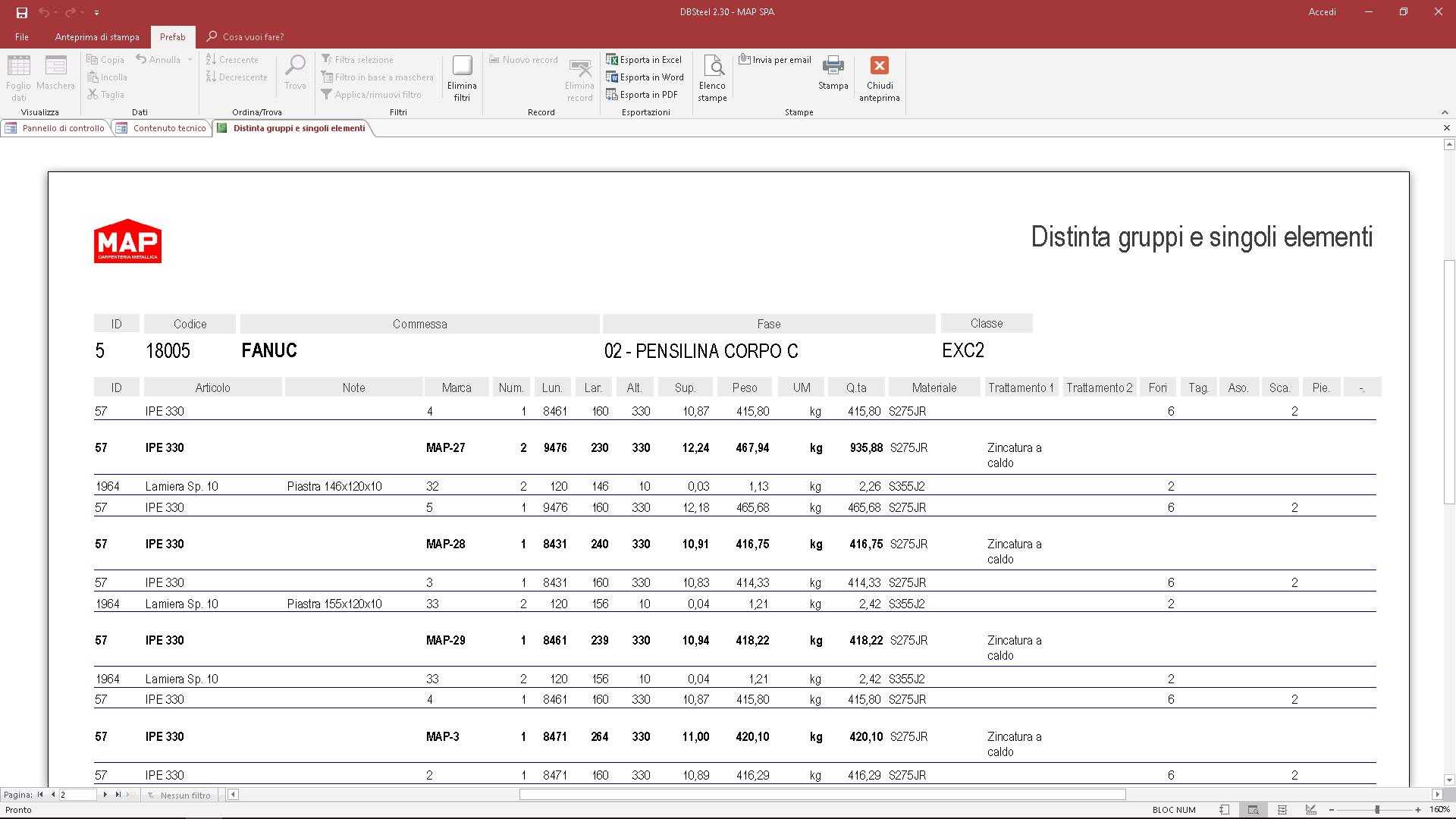Click Chiudi anteprima button
This screenshot has height=819, width=1456.
[880, 78]
